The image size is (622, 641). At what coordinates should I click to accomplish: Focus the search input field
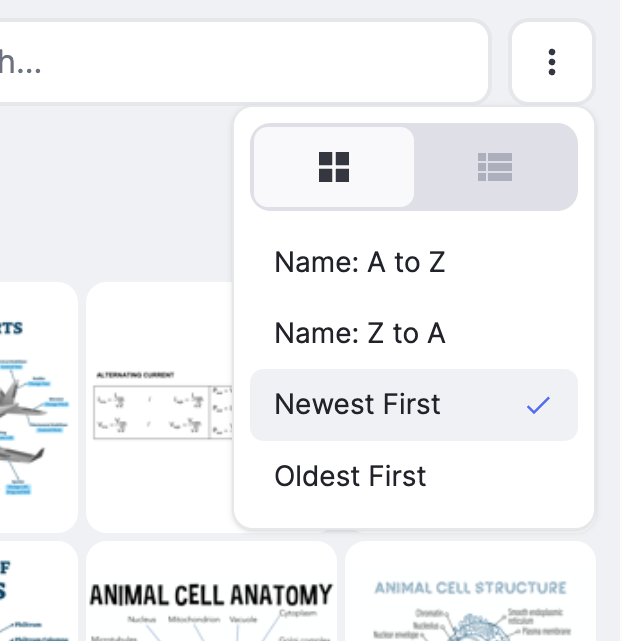click(x=240, y=62)
